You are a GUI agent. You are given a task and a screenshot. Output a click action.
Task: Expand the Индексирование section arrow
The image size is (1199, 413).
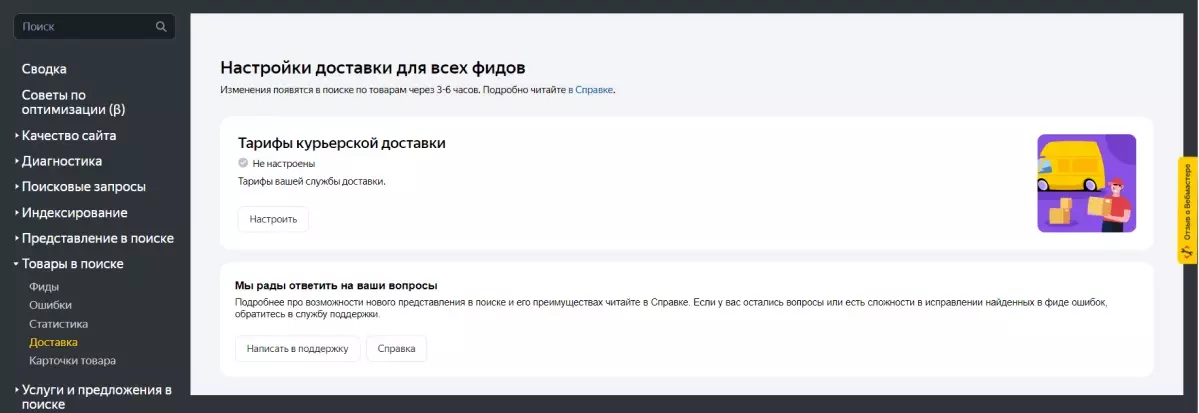pos(17,213)
